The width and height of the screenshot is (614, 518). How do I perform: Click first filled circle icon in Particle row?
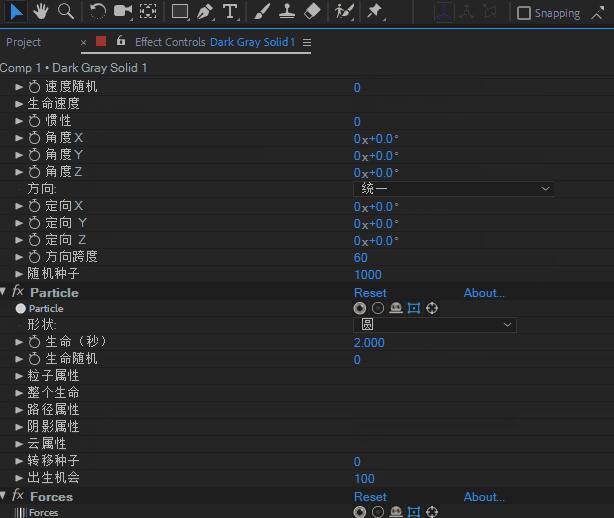point(360,308)
